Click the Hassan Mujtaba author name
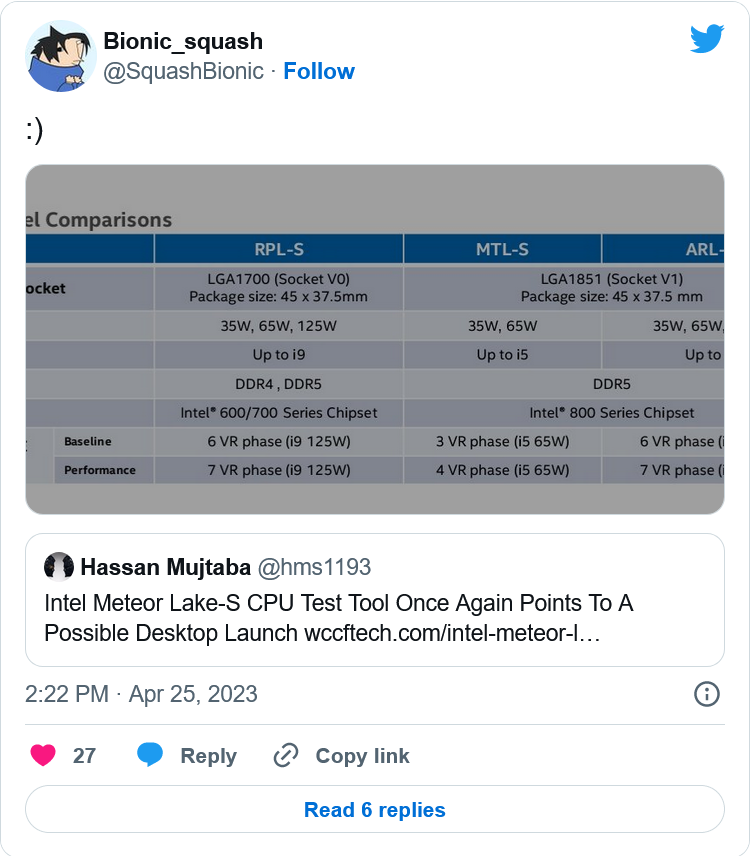This screenshot has width=750, height=856. (x=165, y=568)
